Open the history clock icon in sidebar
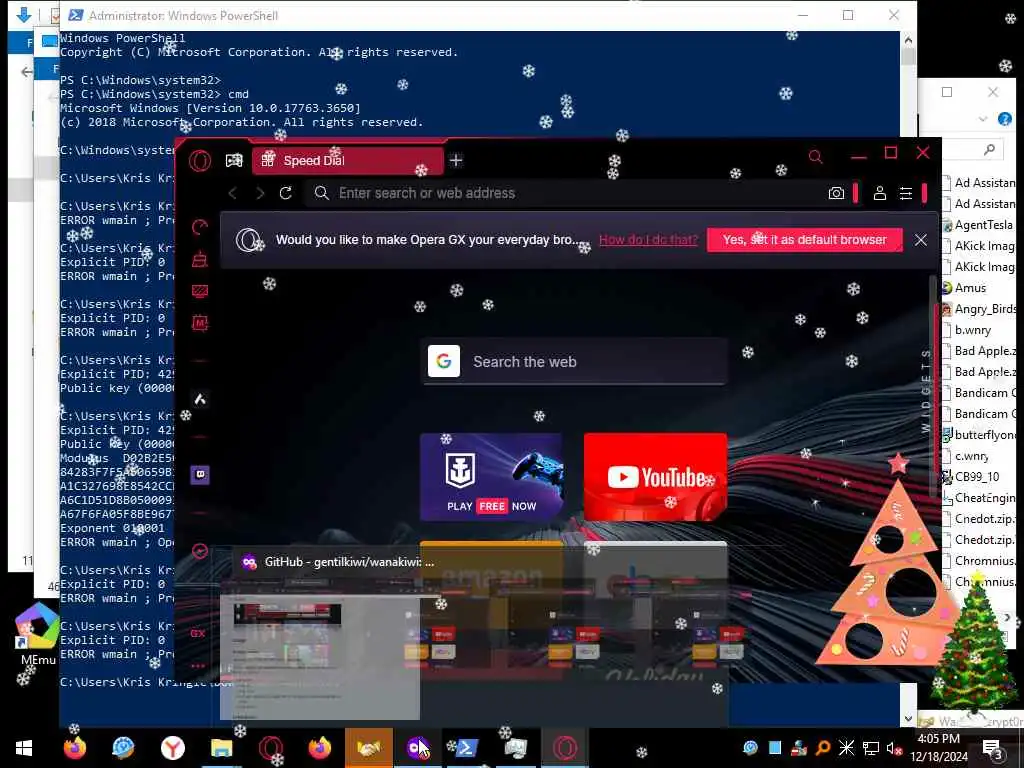 tap(200, 551)
